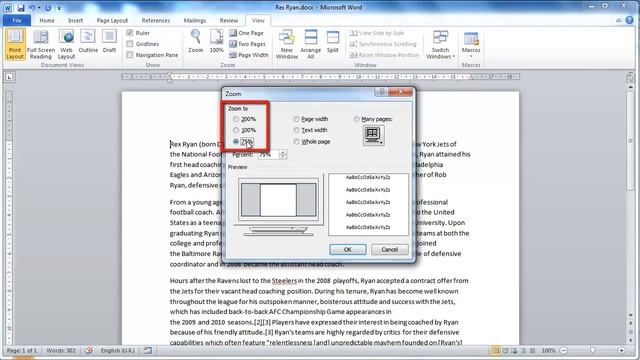Click the Arrange All ribbon button
Viewport: 640px width, 360px height.
point(311,44)
